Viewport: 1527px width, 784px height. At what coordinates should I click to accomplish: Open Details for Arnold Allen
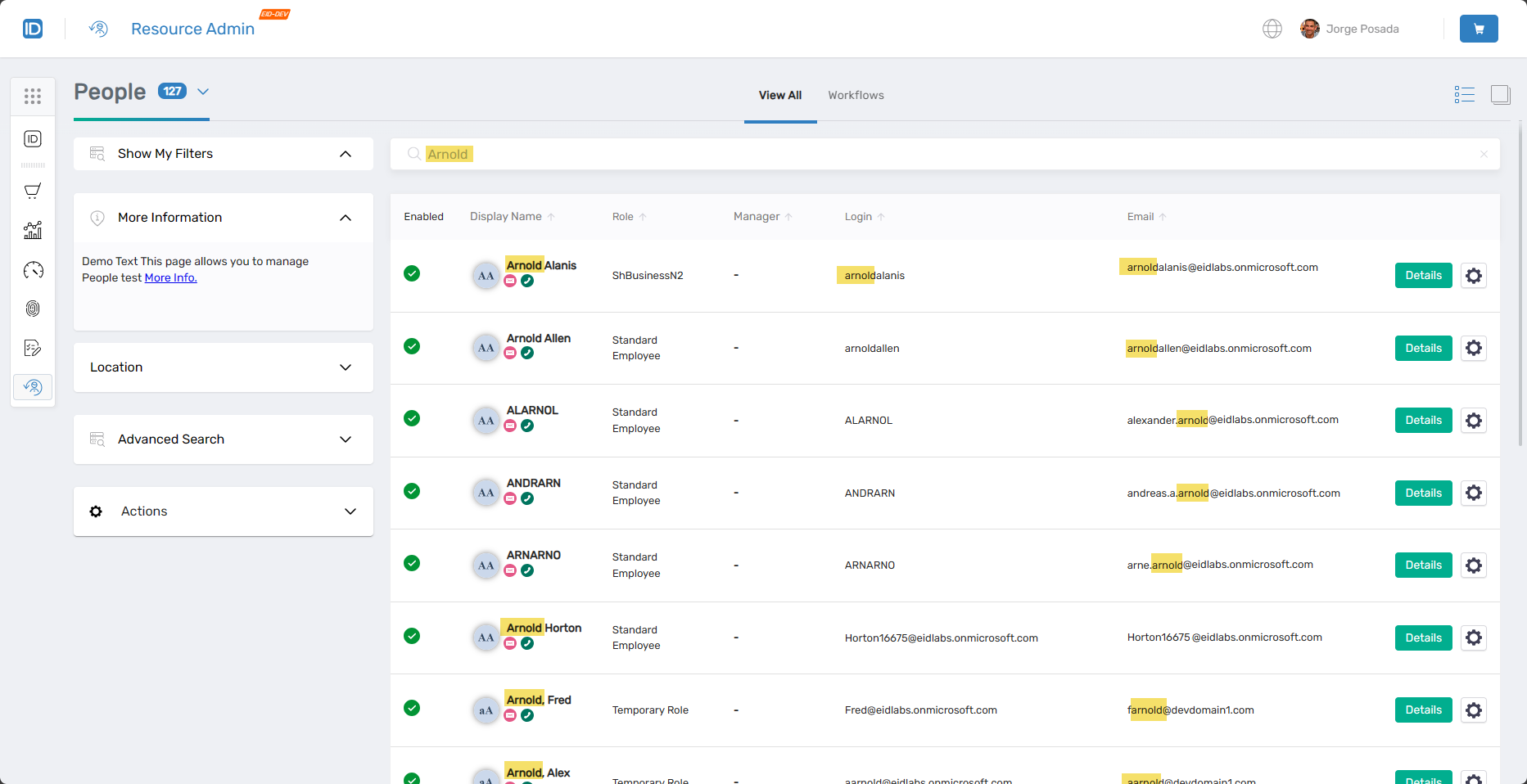point(1423,348)
